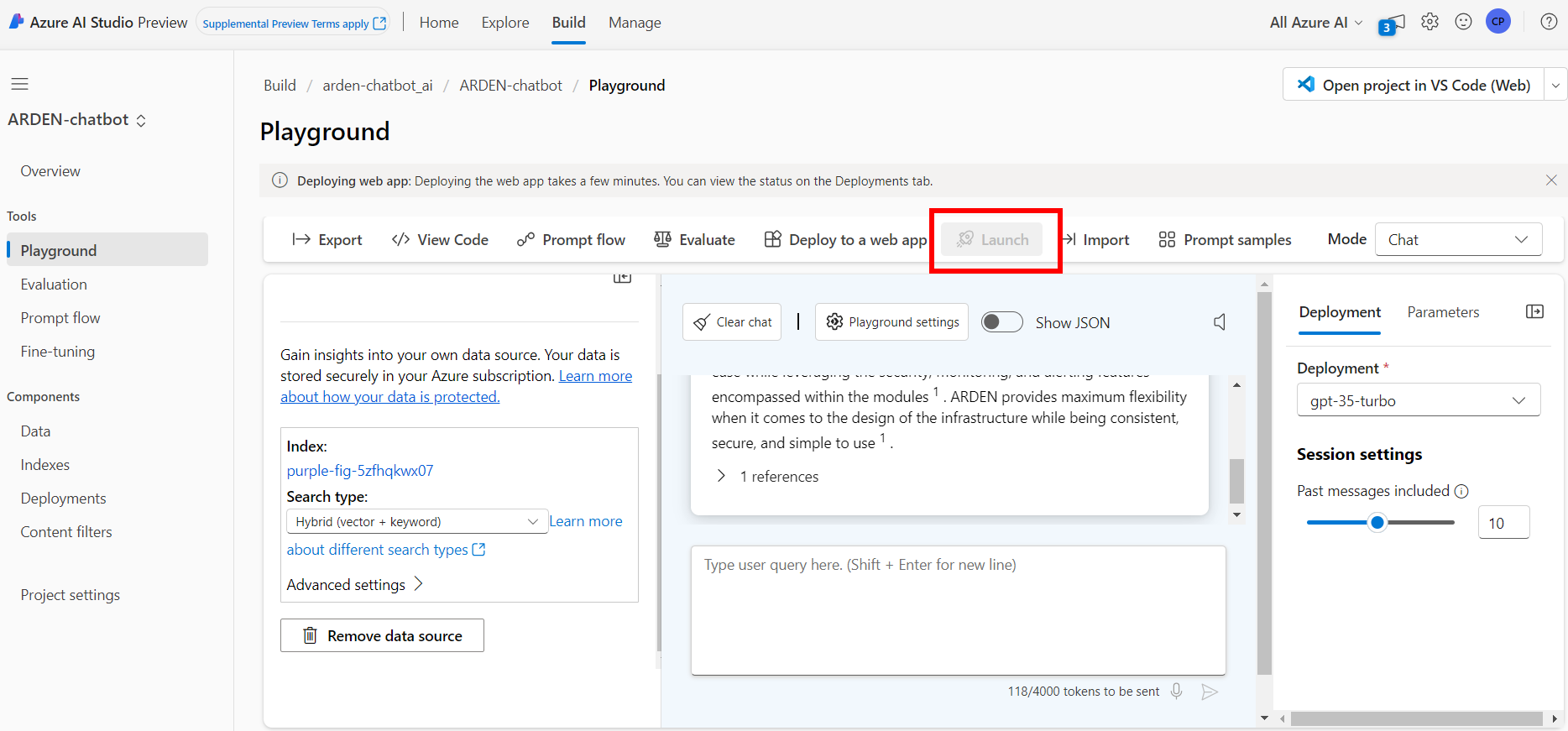
Task: Switch to the Parameters tab
Action: coord(1443,312)
